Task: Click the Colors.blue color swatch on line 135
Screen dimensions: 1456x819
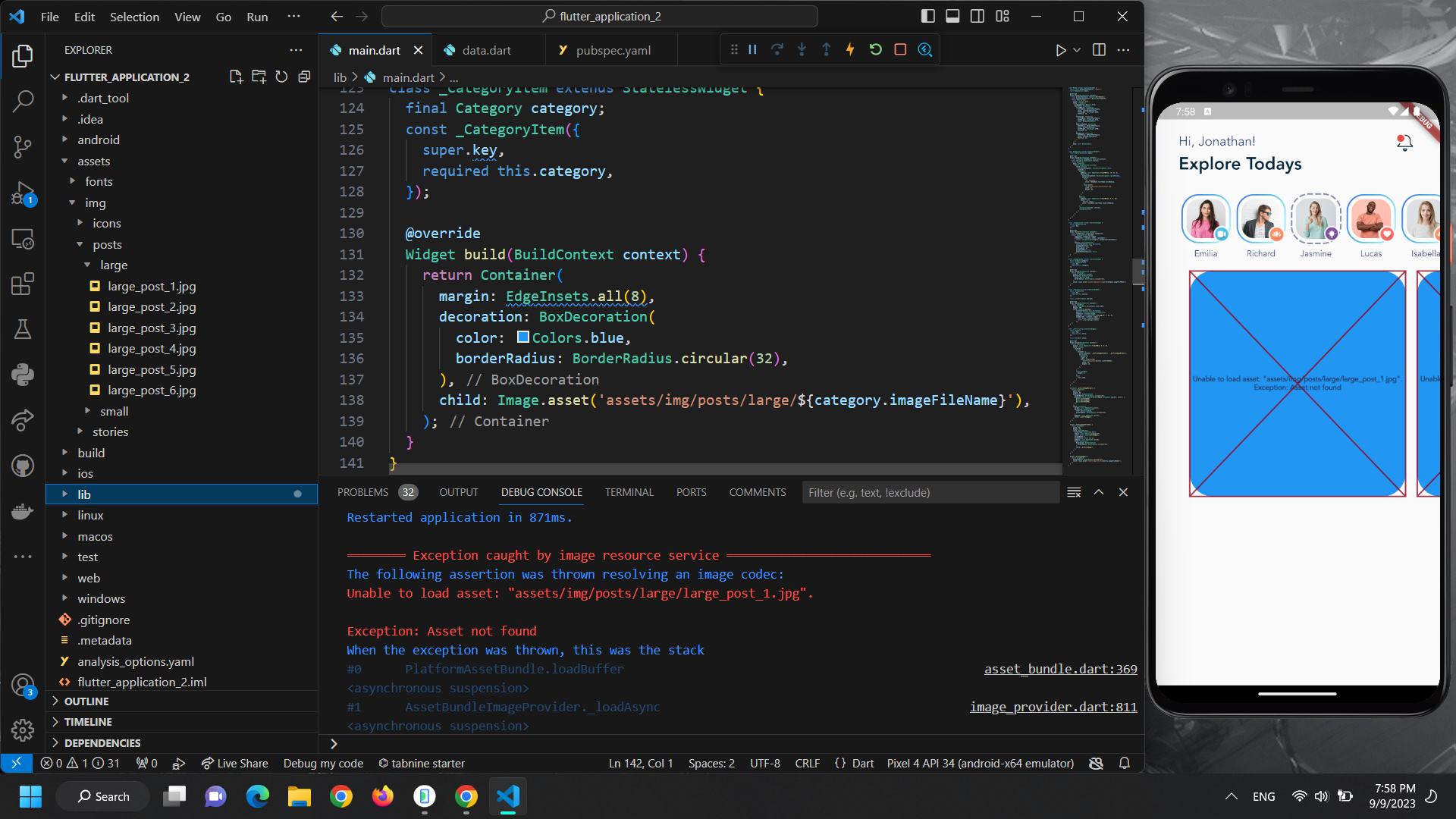Action: 523,337
